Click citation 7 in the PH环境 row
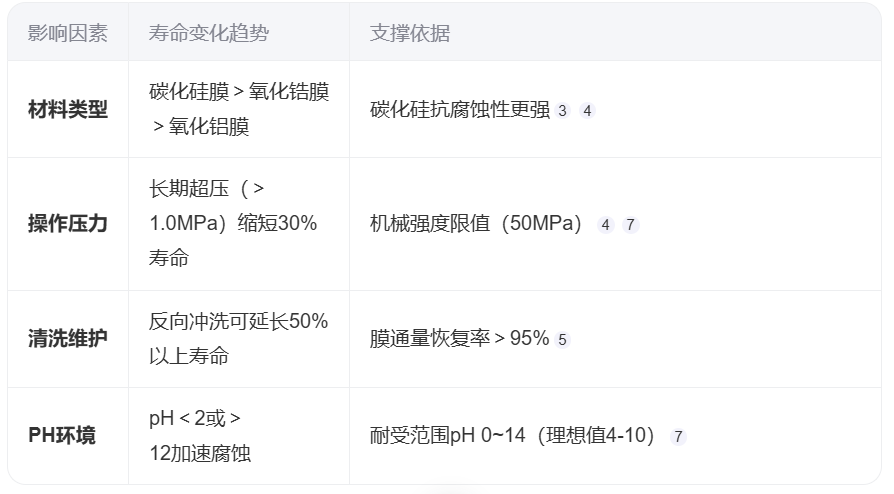The height and width of the screenshot is (494, 894). pos(678,437)
